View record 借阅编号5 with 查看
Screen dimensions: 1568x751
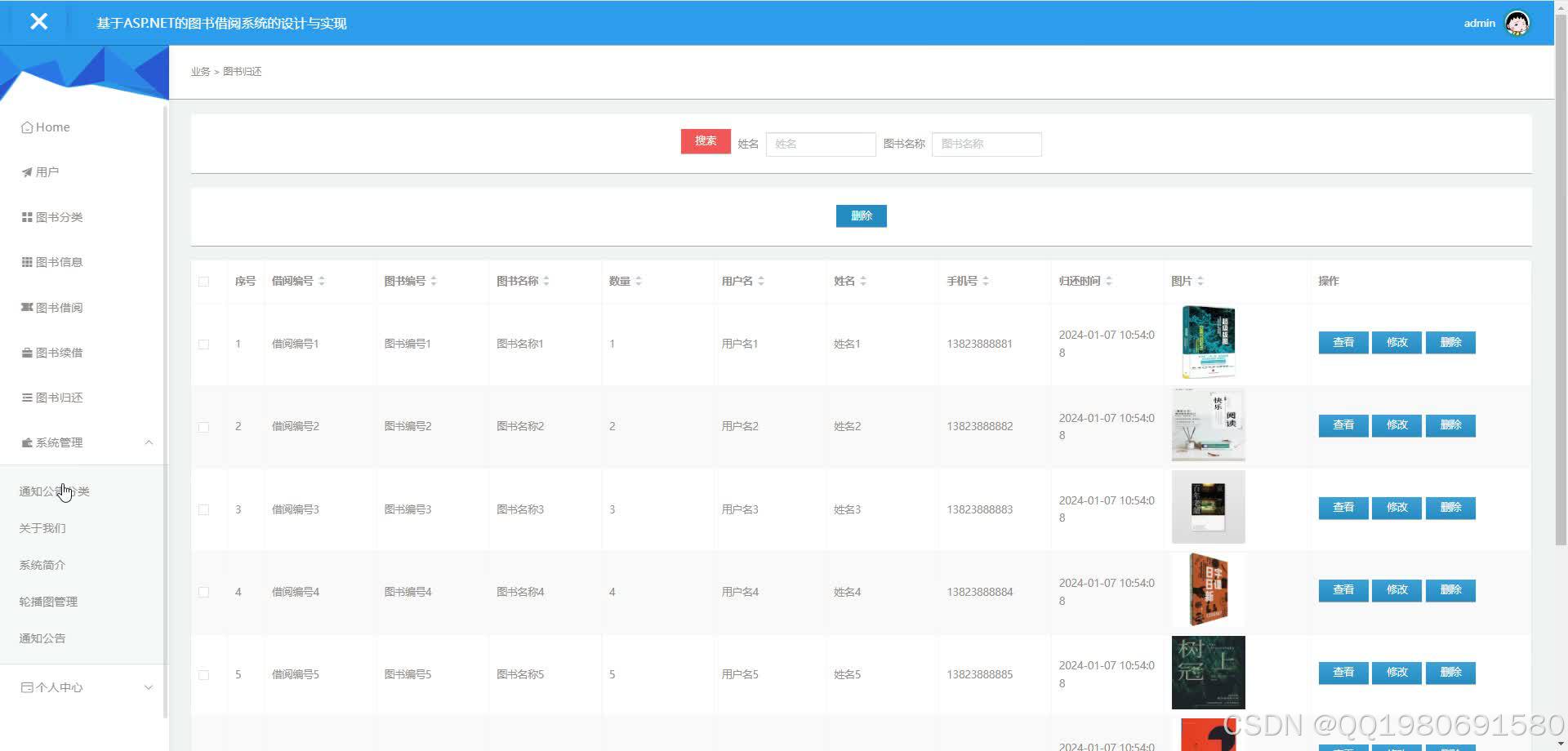pos(1343,673)
